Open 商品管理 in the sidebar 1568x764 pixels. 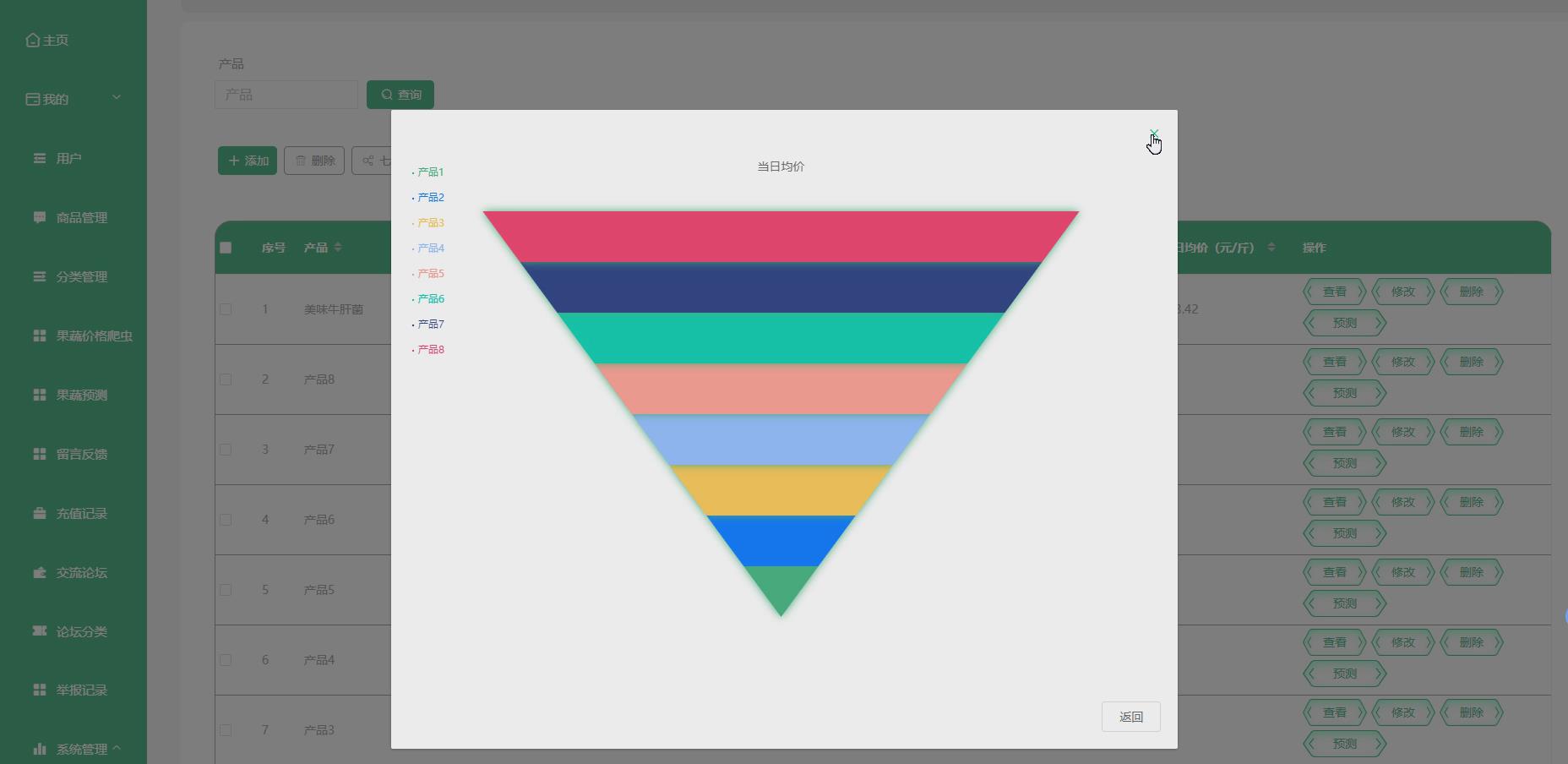tap(81, 217)
